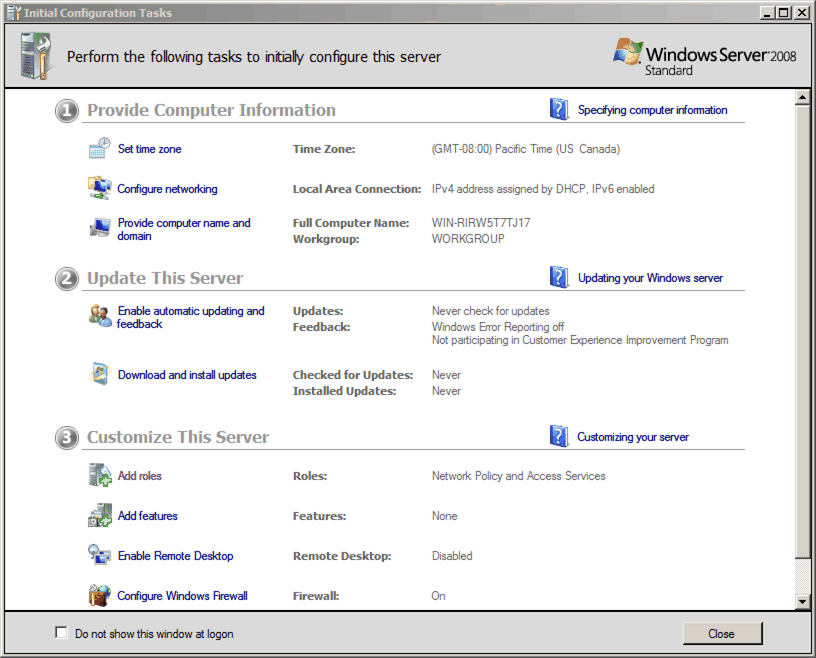Click 'Not participating in Customer Experience Improvement Program'
This screenshot has width=816, height=658.
[580, 340]
